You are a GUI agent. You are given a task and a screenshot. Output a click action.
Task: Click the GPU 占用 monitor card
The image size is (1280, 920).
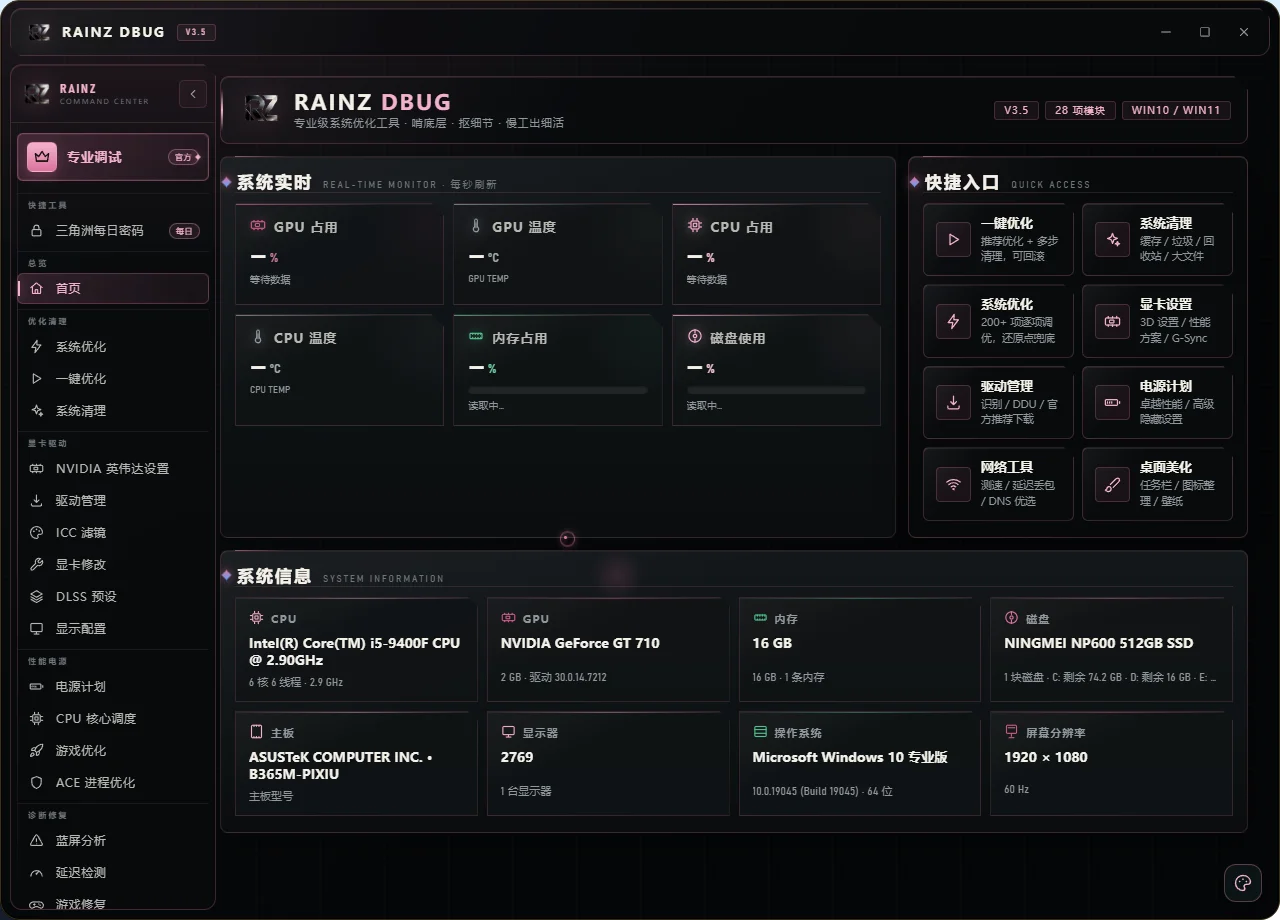[339, 254]
